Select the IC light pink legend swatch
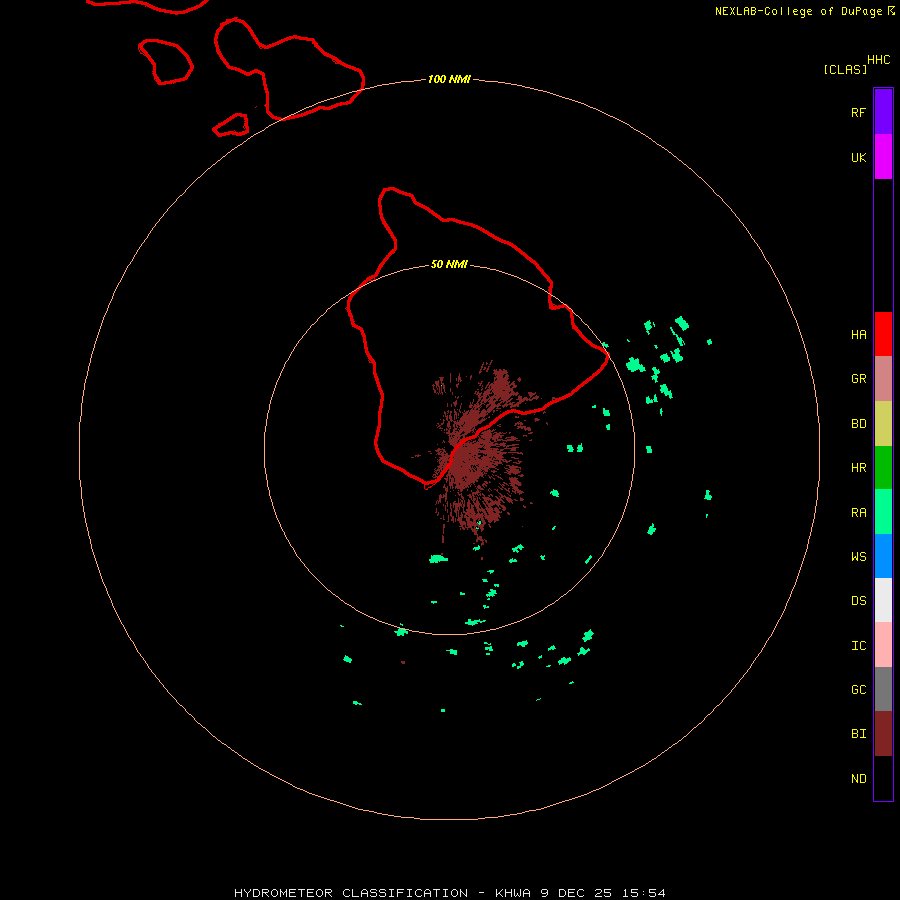Image resolution: width=900 pixels, height=900 pixels. pyautogui.click(x=883, y=645)
